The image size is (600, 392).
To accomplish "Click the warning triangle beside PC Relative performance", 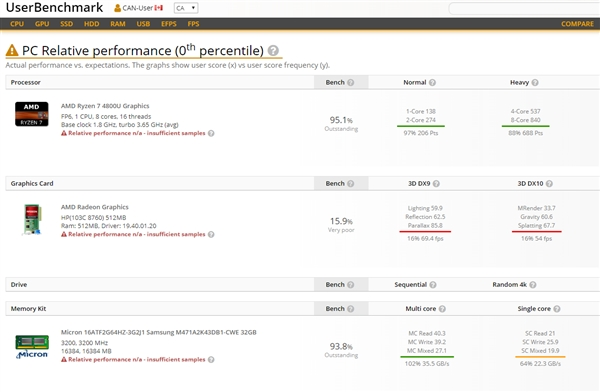I will pyautogui.click(x=12, y=50).
